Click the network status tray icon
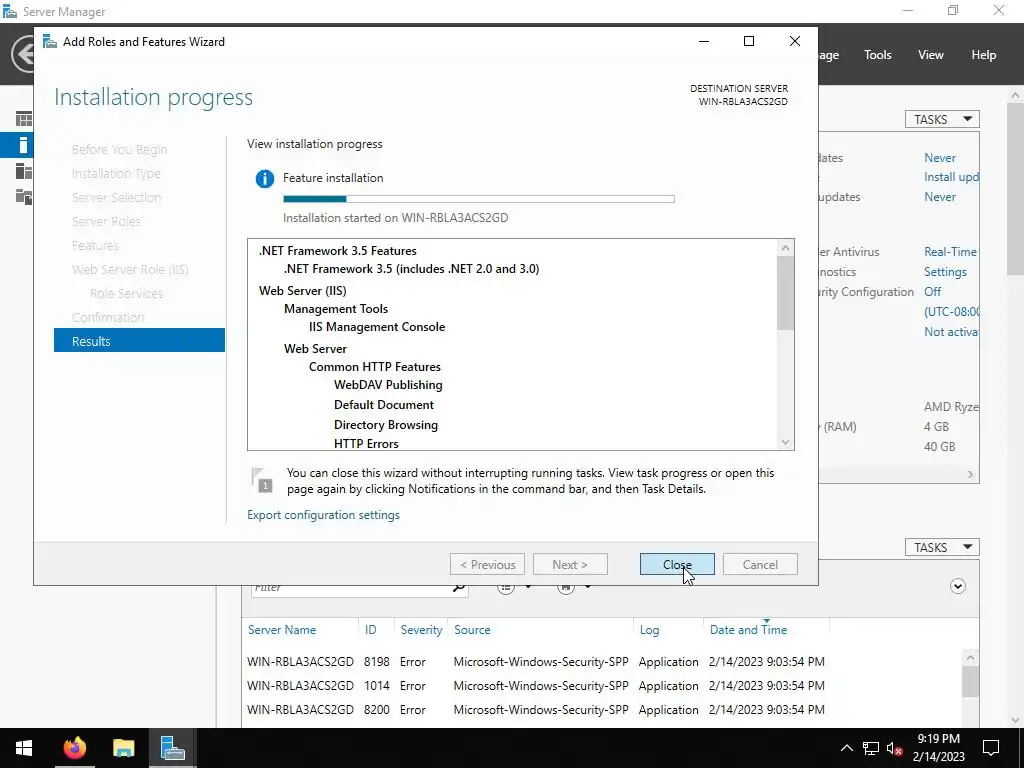 coord(871,748)
